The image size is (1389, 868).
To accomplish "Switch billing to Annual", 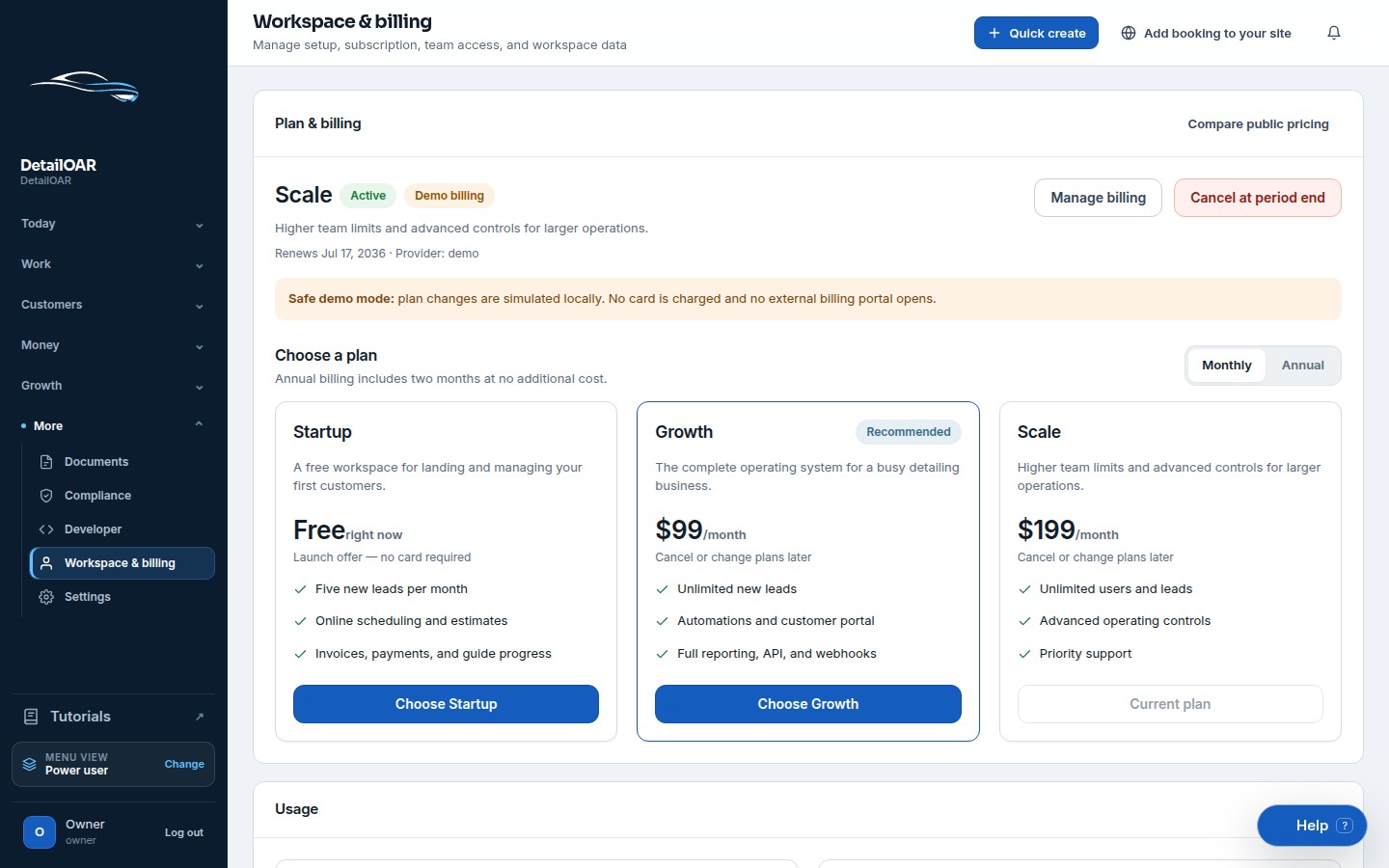I will coord(1302,366).
